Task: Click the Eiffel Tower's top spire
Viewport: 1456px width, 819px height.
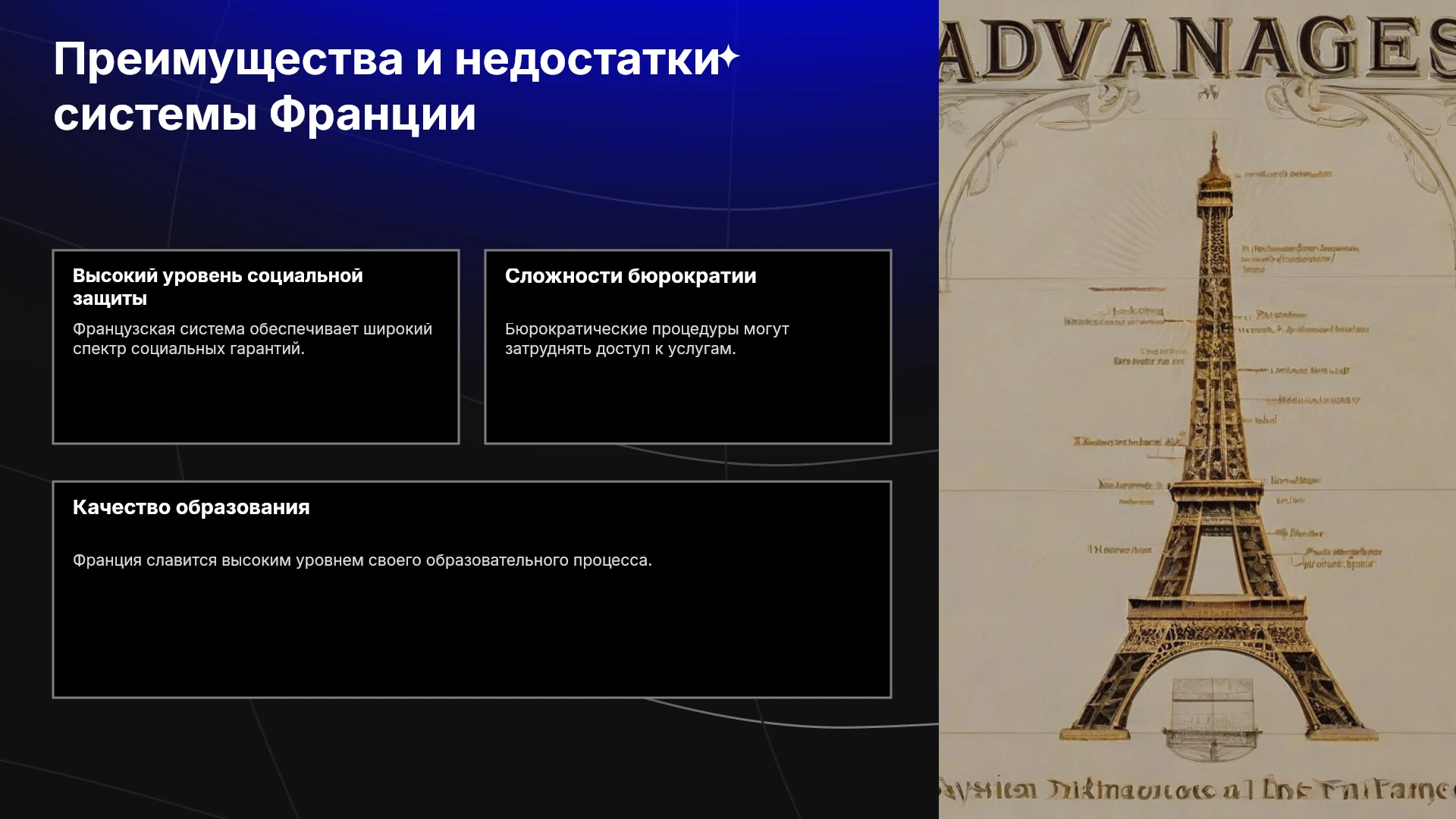Action: [1214, 152]
